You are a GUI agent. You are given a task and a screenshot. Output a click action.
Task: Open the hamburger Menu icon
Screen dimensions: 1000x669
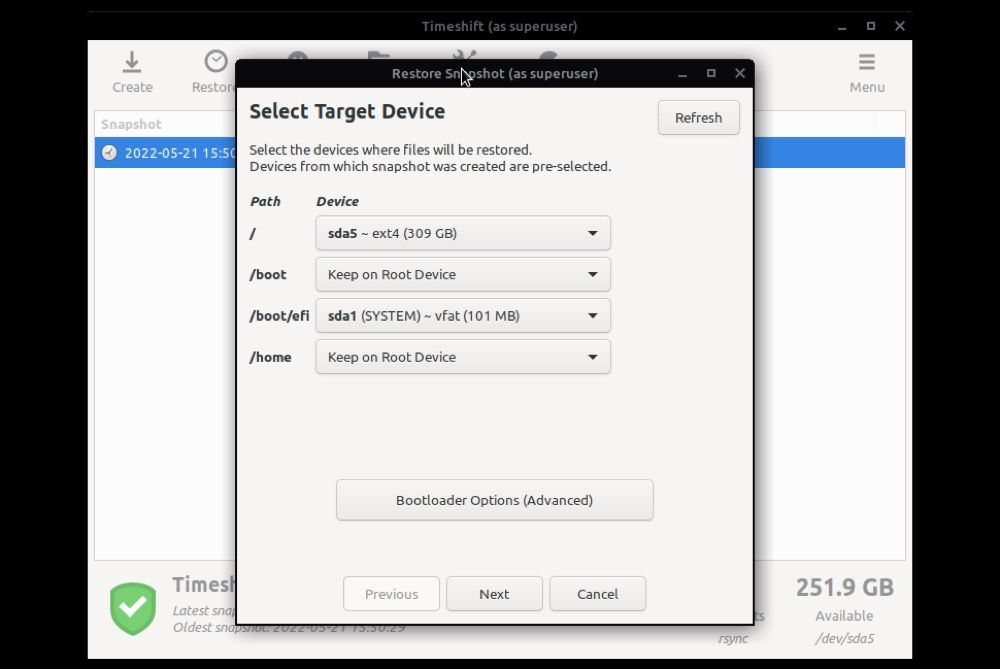click(866, 62)
